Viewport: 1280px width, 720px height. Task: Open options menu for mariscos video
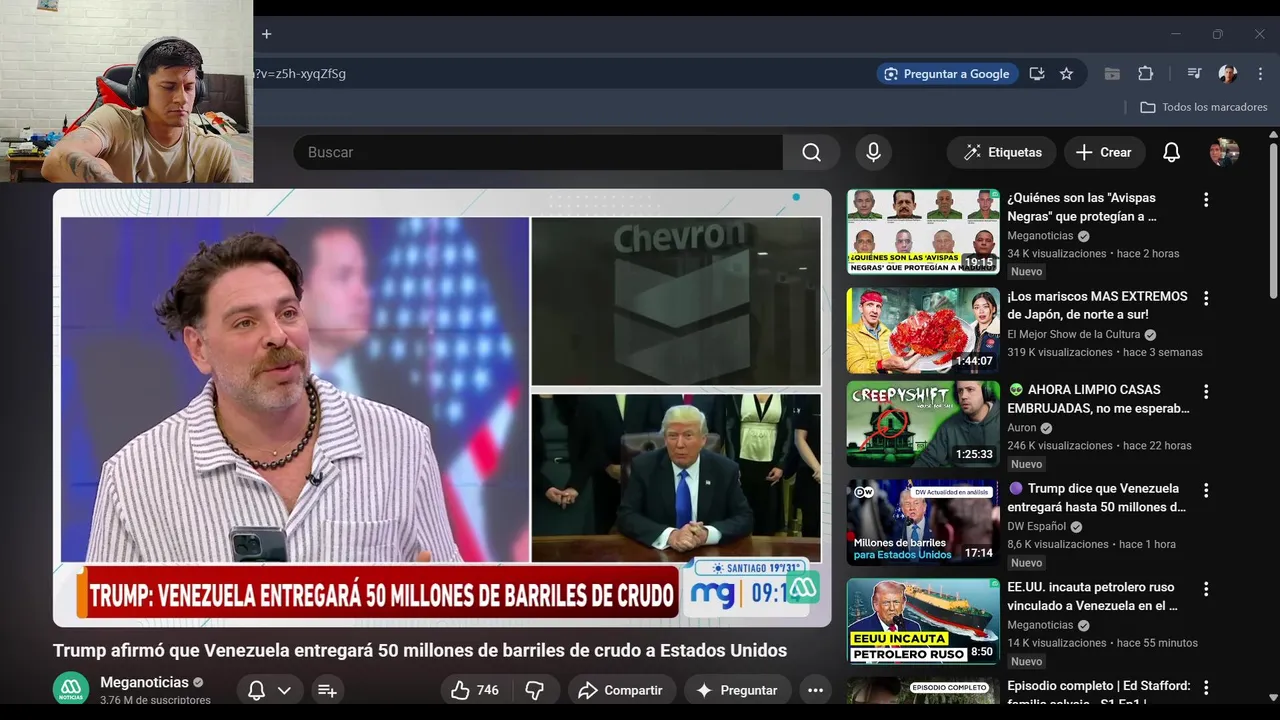[1205, 298]
